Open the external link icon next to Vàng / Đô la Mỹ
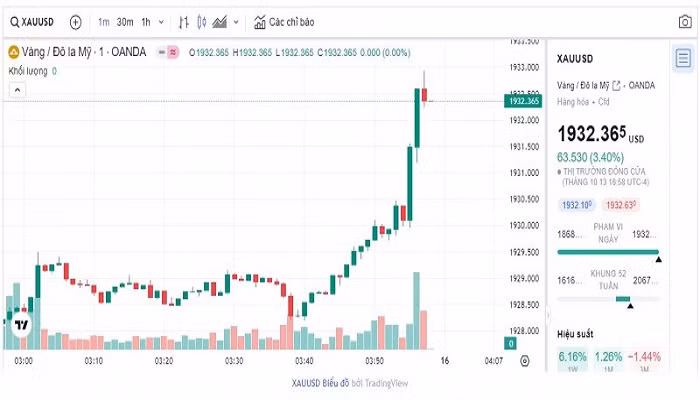The height and width of the screenshot is (400, 700). coord(616,85)
